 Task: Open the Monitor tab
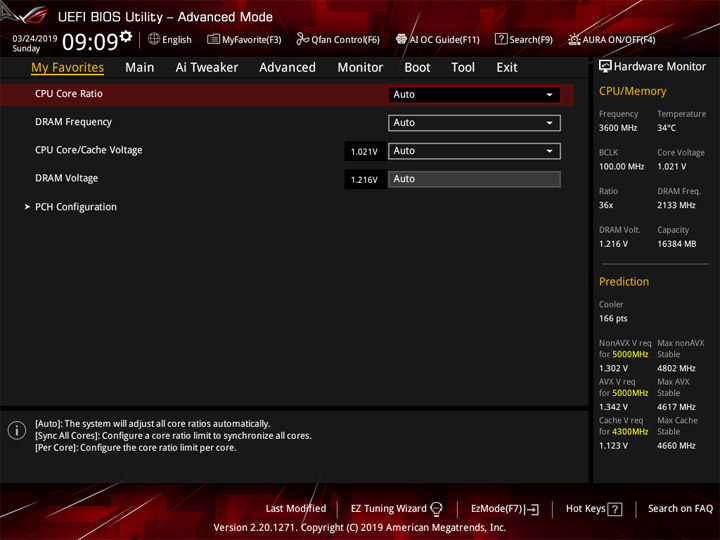coord(360,68)
